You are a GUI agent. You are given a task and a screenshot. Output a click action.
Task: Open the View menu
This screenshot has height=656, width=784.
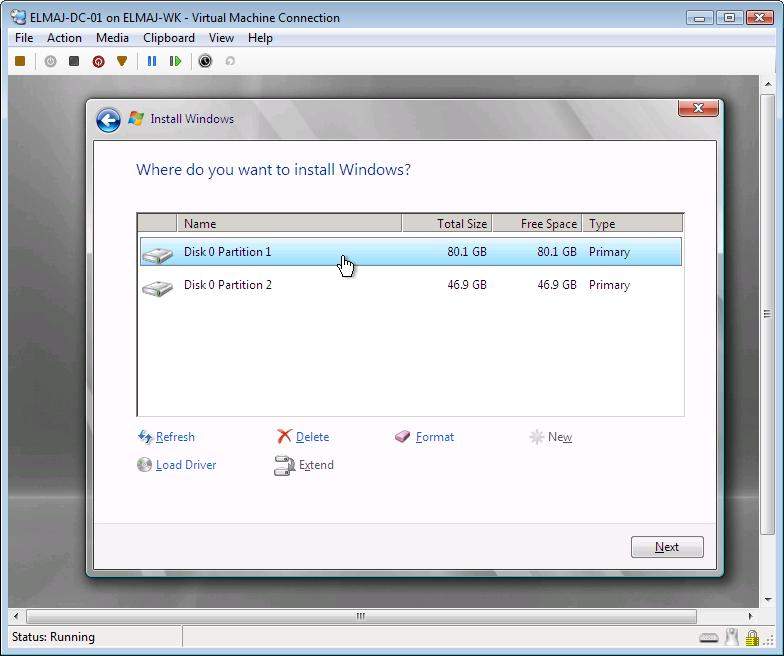[221, 38]
